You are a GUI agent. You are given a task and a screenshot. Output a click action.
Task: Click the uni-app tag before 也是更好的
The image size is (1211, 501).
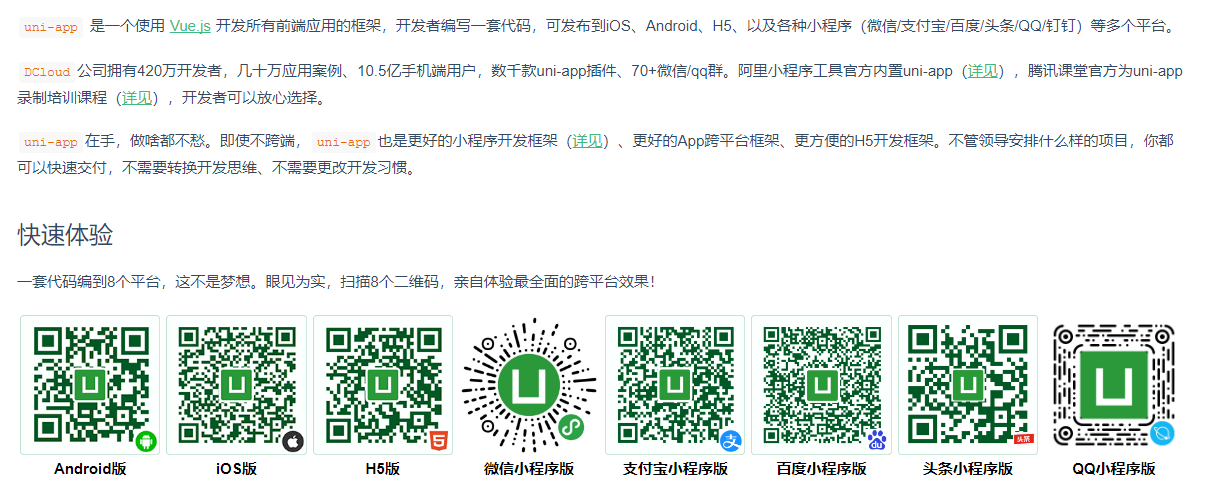pos(343,142)
